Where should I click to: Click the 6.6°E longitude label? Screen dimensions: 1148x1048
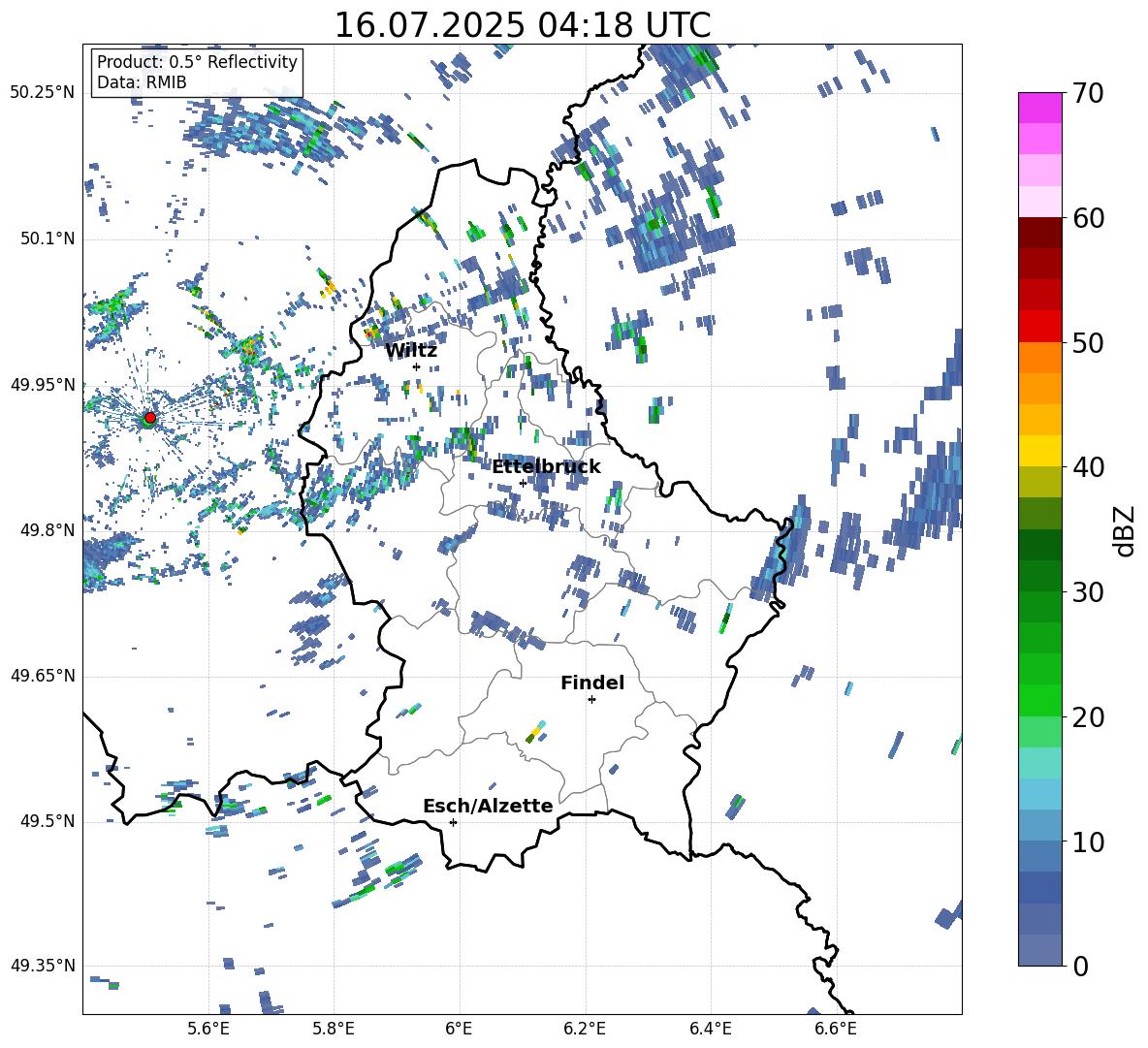pos(836,1029)
